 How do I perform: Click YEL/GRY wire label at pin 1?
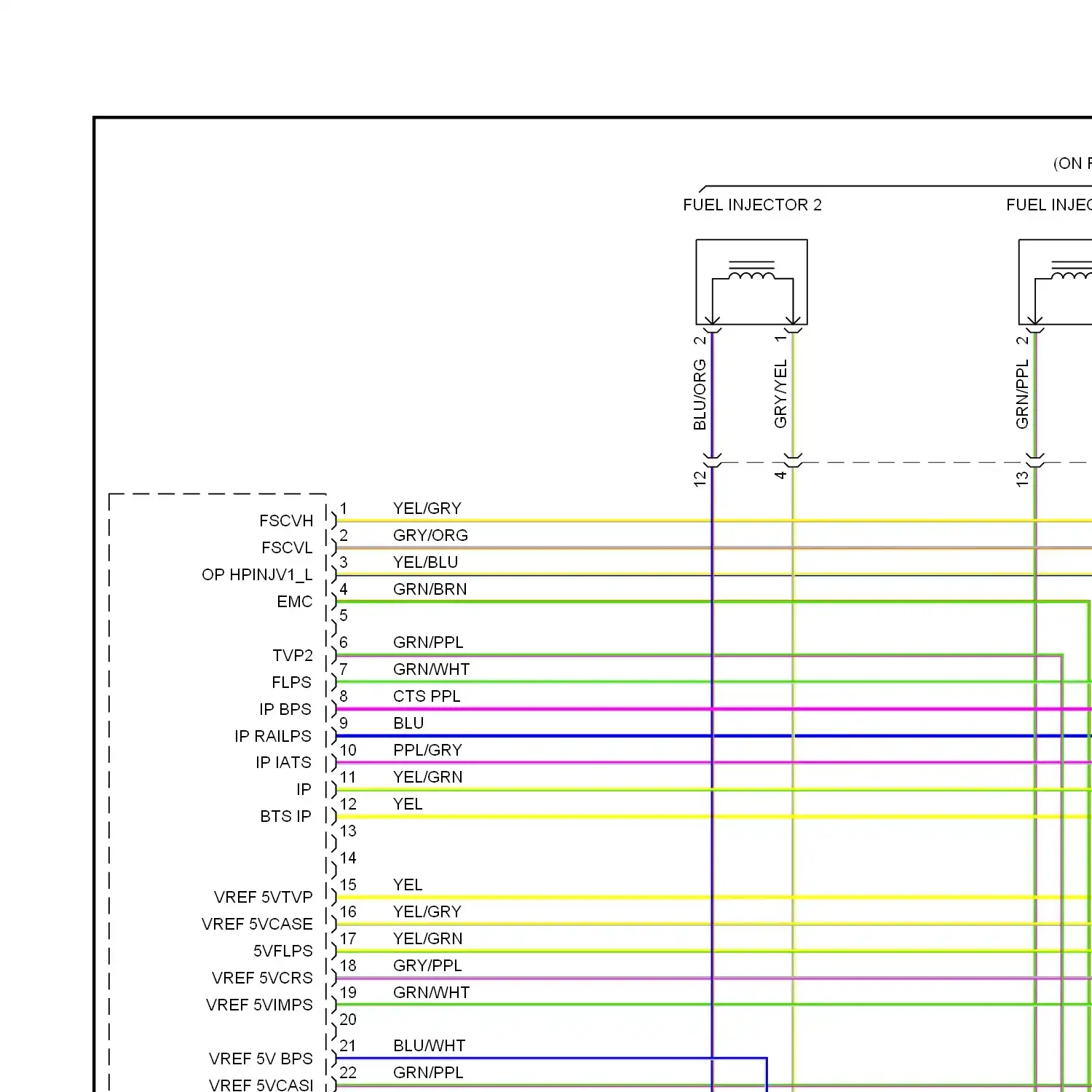coord(427,508)
